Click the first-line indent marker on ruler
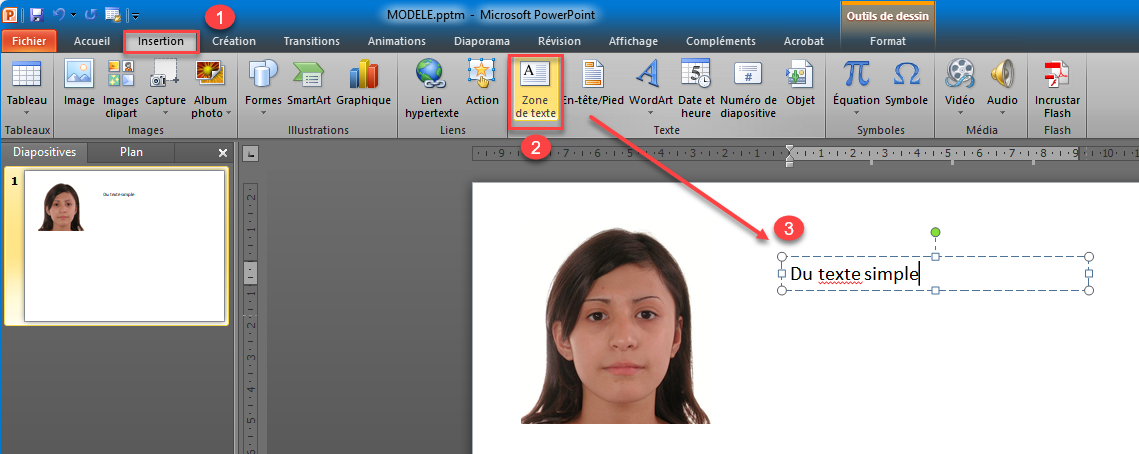1139x454 pixels. coord(790,149)
